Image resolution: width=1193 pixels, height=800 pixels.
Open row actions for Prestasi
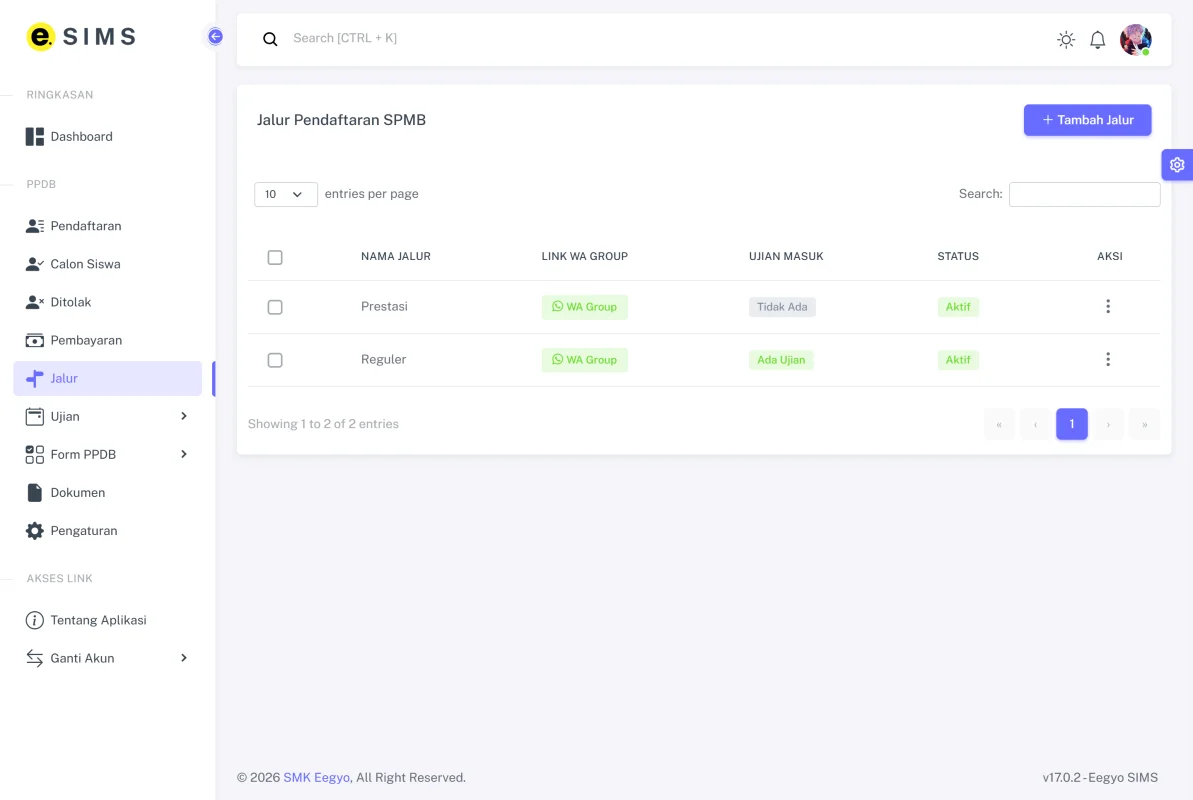[1108, 306]
